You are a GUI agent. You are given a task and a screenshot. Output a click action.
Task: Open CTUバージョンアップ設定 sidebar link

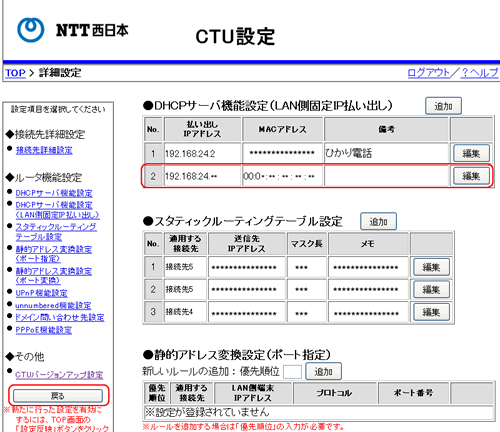[59, 375]
